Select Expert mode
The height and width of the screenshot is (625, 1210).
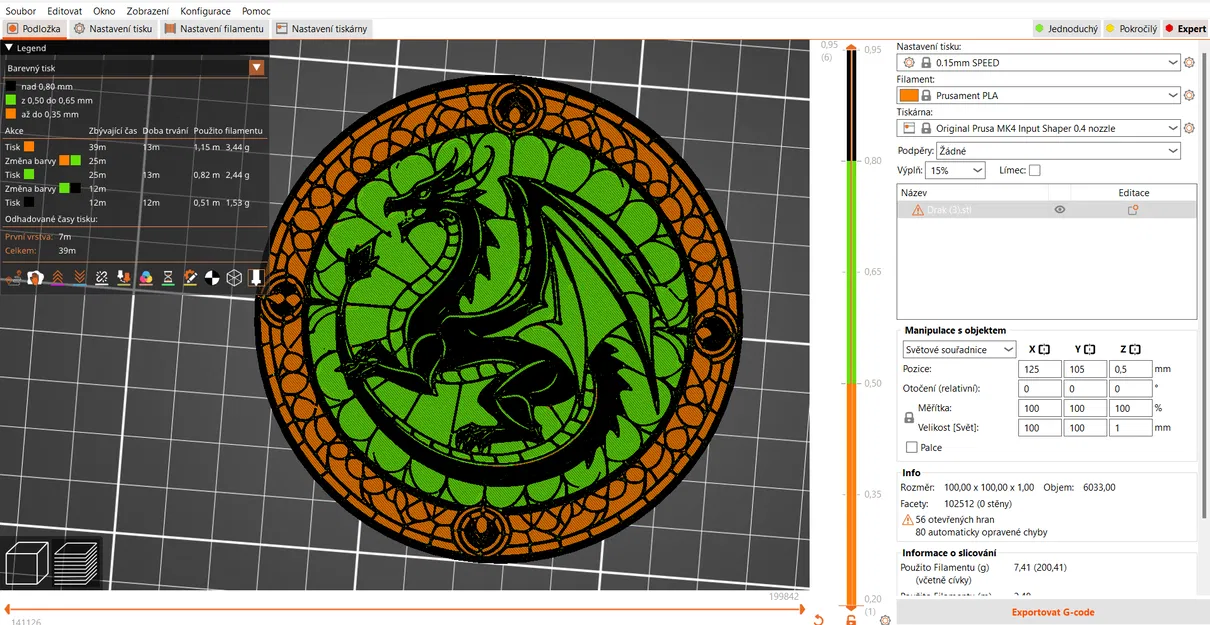tap(1185, 29)
